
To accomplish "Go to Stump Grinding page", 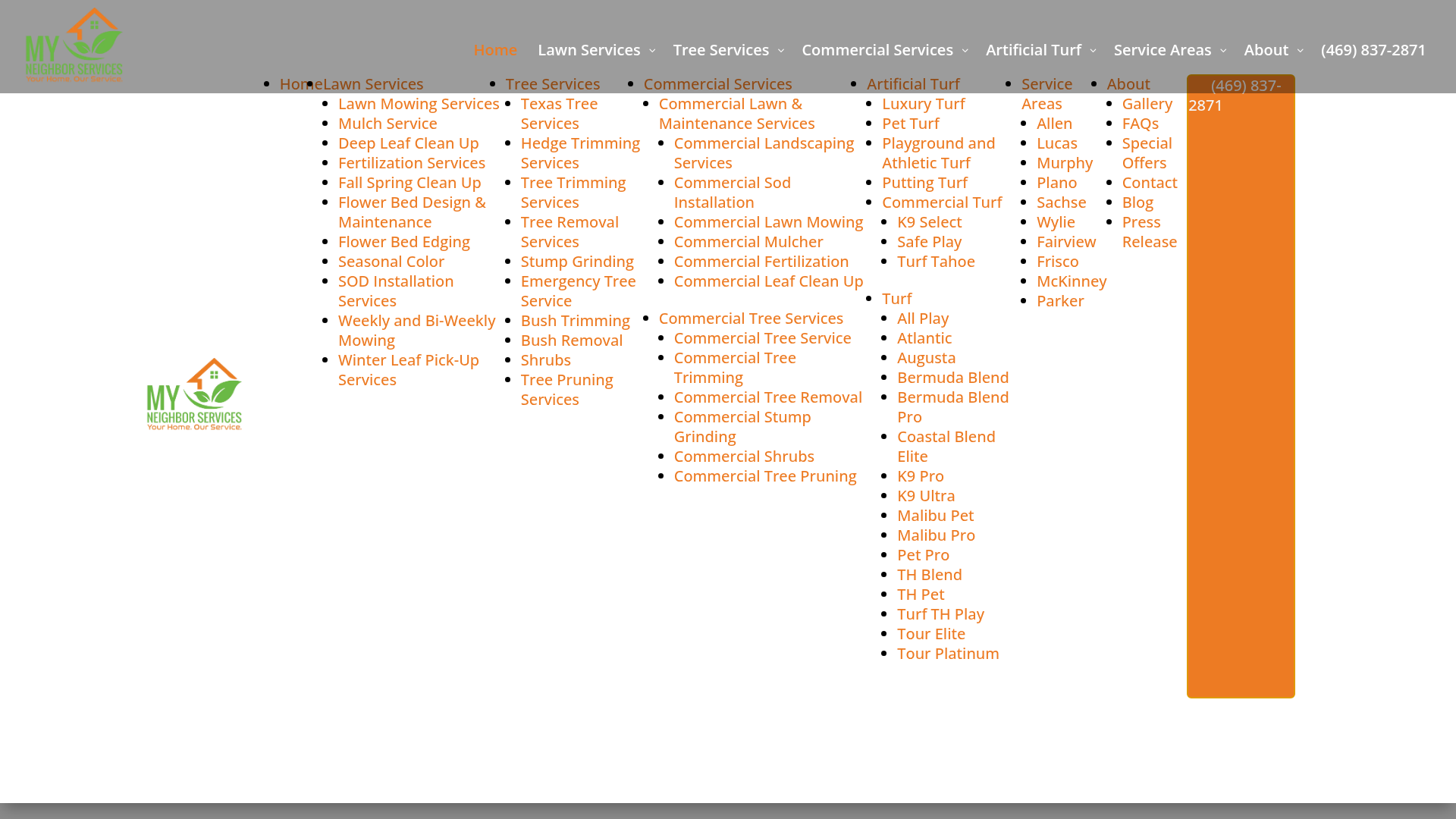I will pyautogui.click(x=576, y=262).
